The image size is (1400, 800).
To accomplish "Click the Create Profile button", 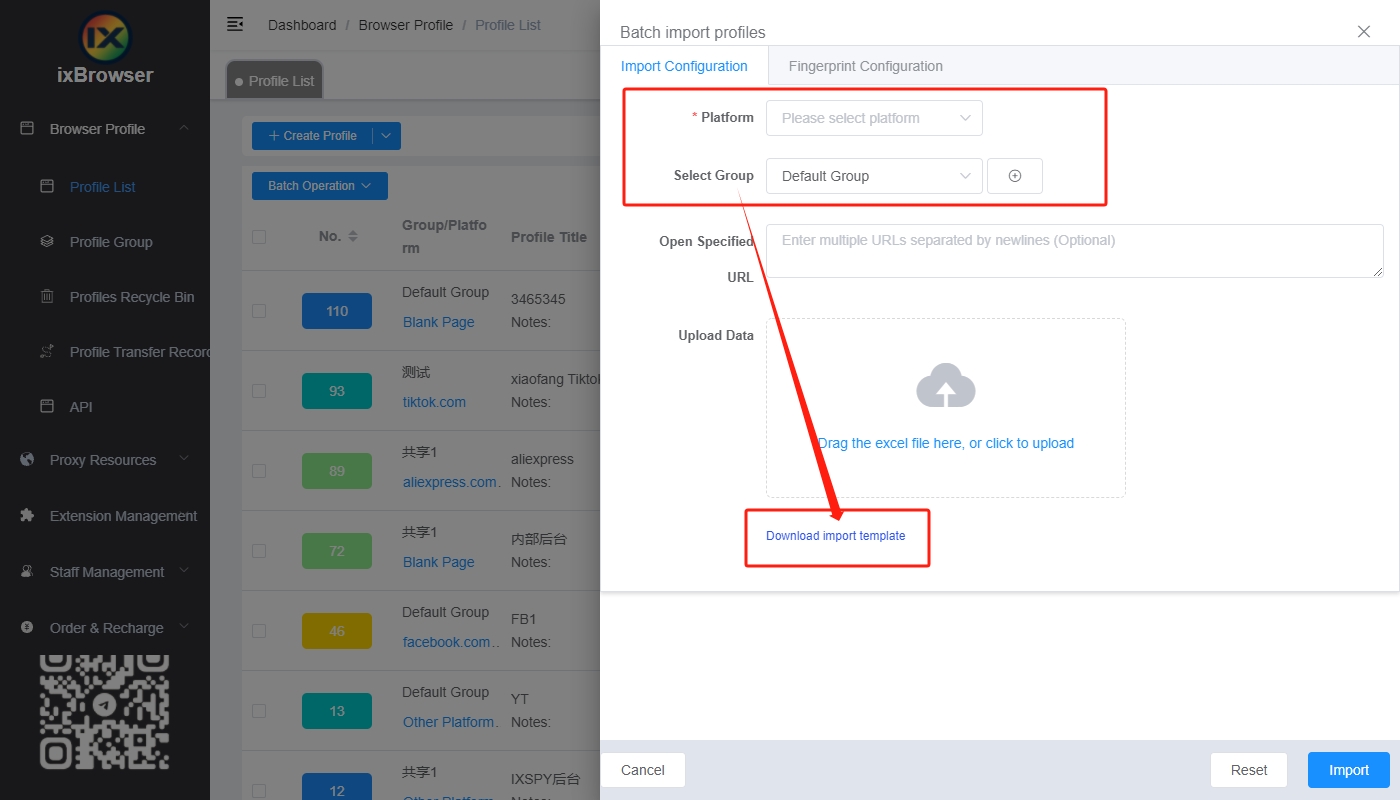I will [x=313, y=136].
